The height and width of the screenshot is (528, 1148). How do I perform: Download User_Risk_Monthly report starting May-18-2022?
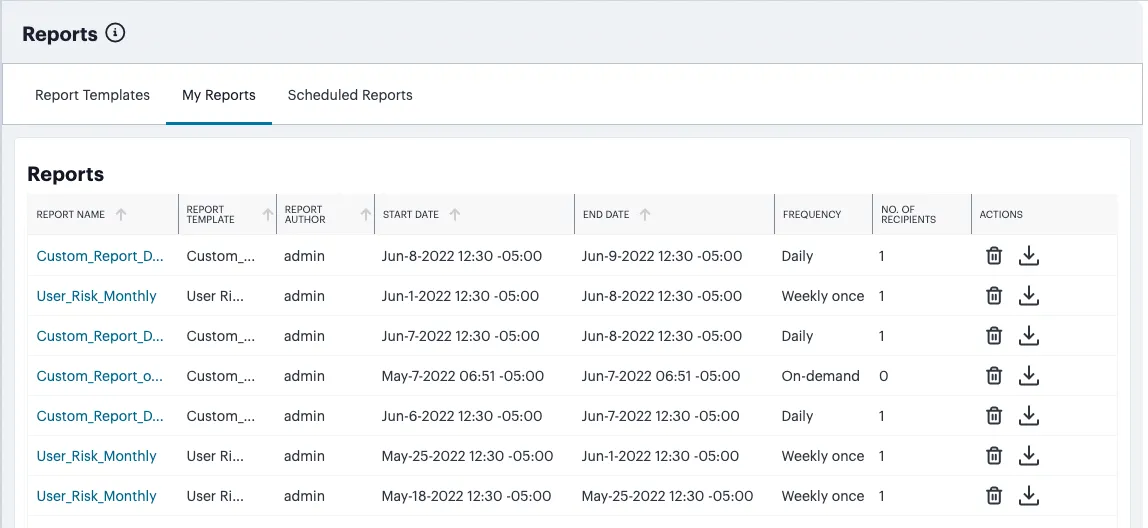1029,496
